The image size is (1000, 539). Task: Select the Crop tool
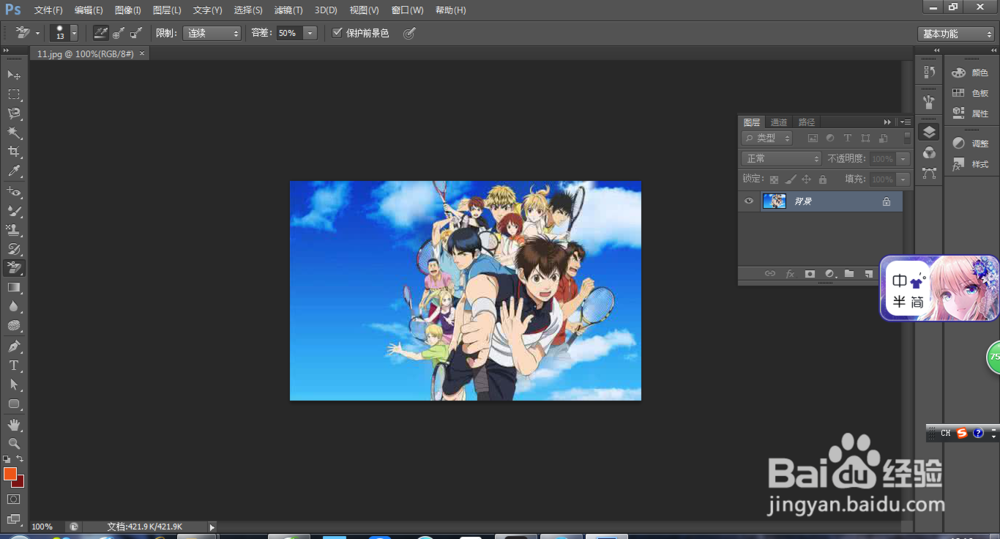pyautogui.click(x=13, y=152)
